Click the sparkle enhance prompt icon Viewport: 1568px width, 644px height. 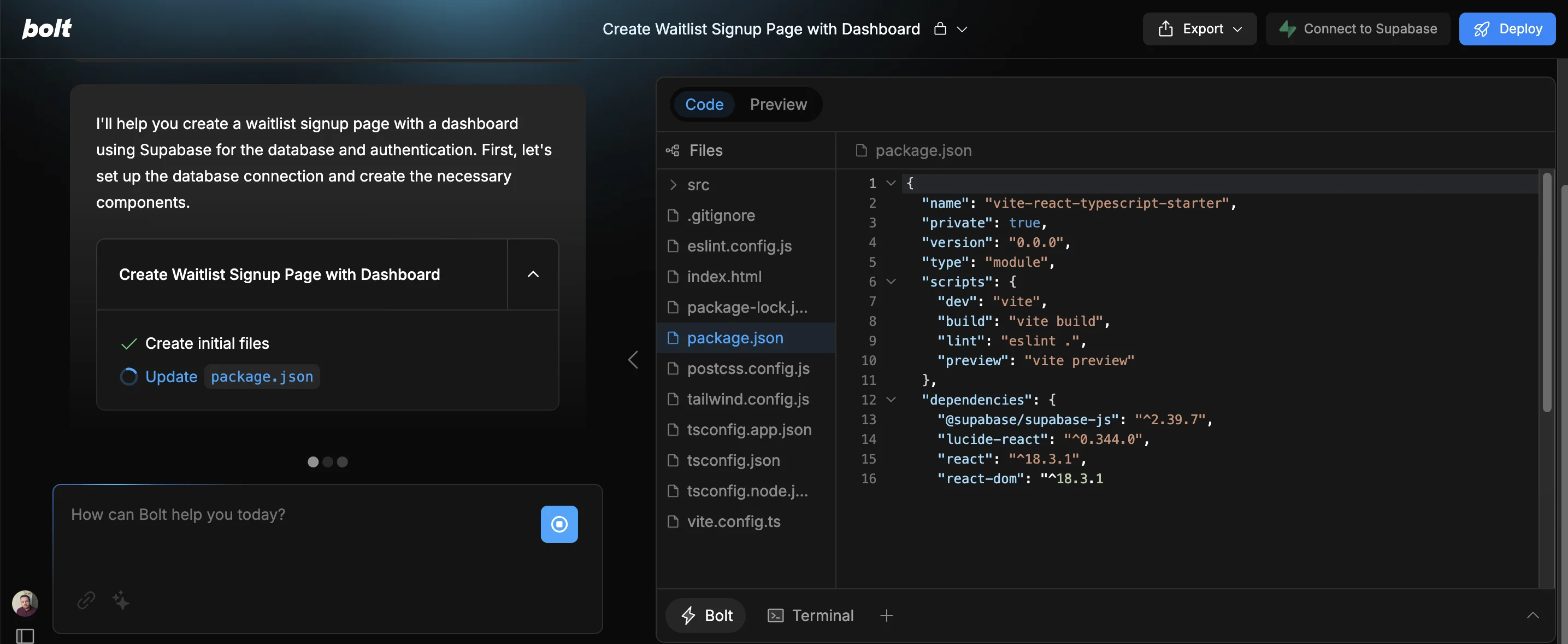click(121, 600)
